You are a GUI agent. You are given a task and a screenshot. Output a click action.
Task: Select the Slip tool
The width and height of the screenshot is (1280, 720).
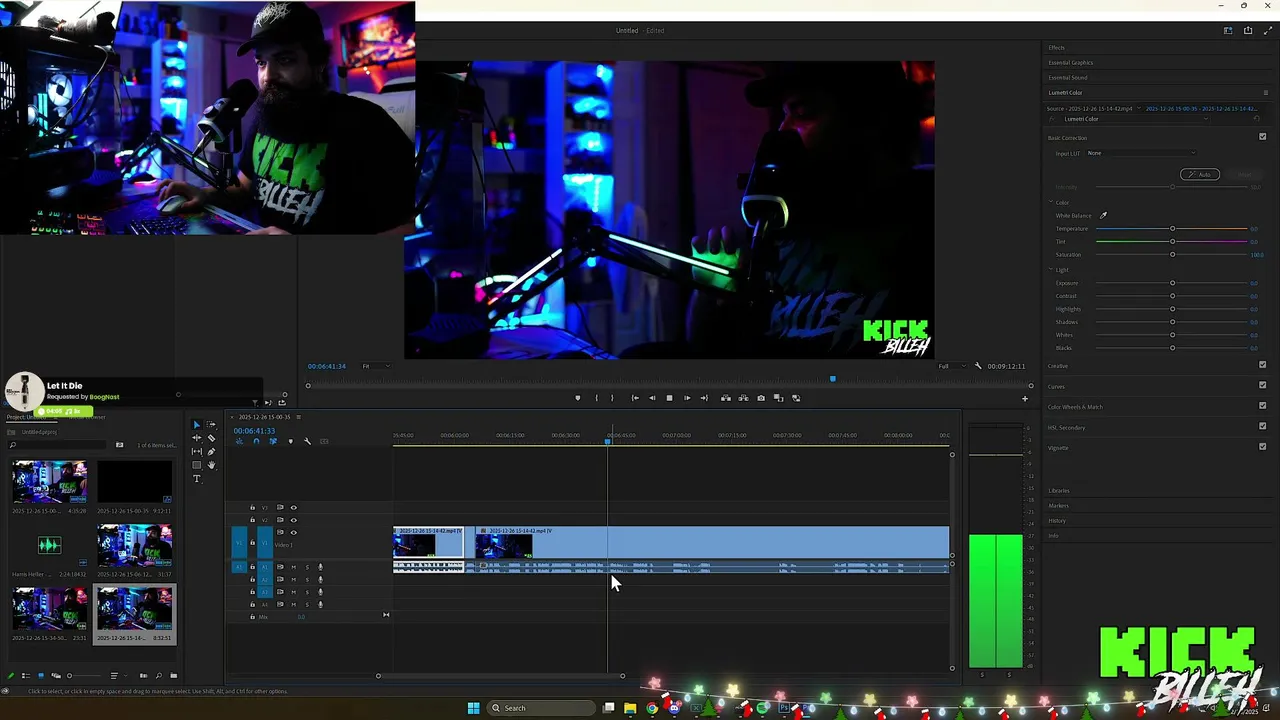point(197,451)
